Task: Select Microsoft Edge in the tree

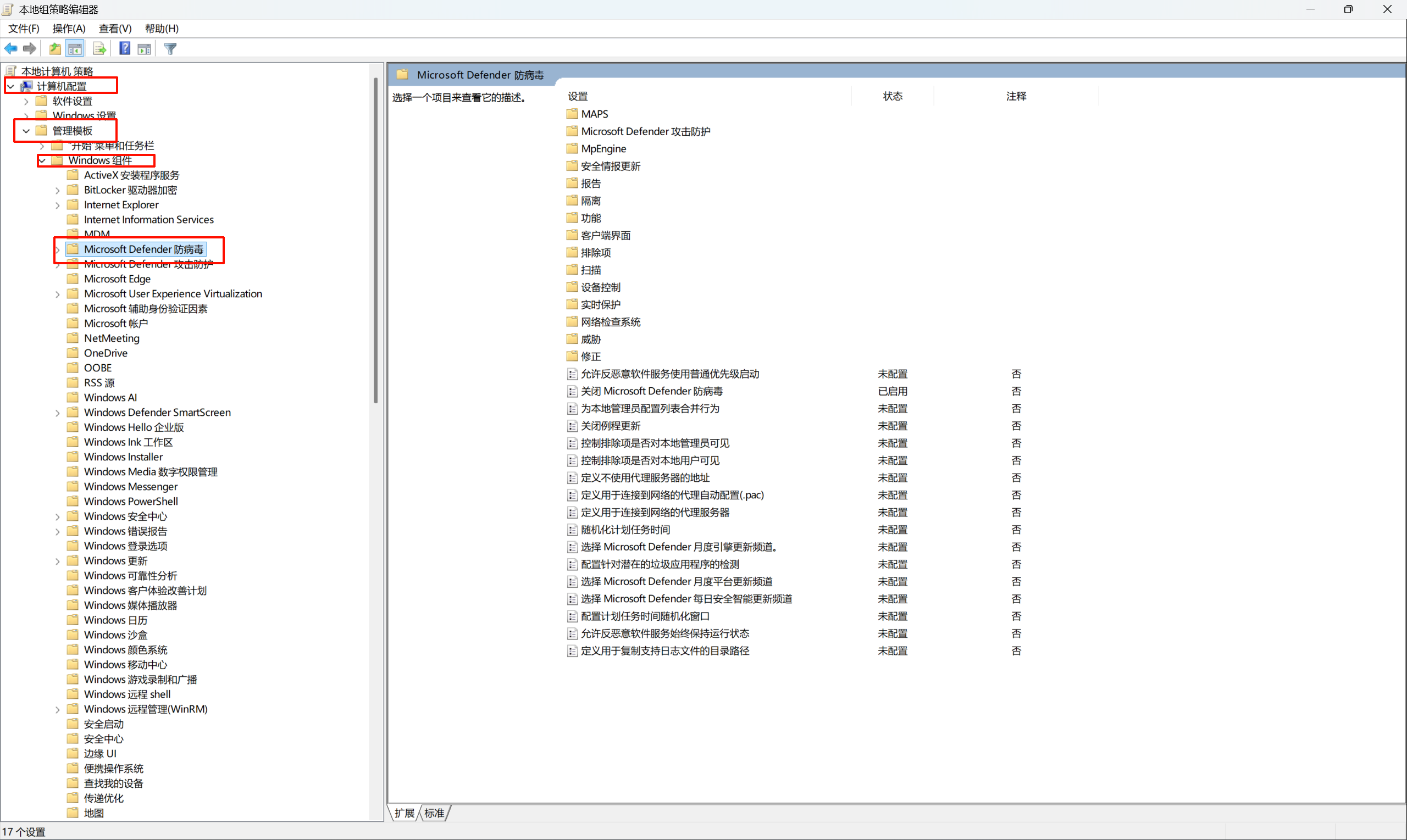Action: pyautogui.click(x=117, y=279)
